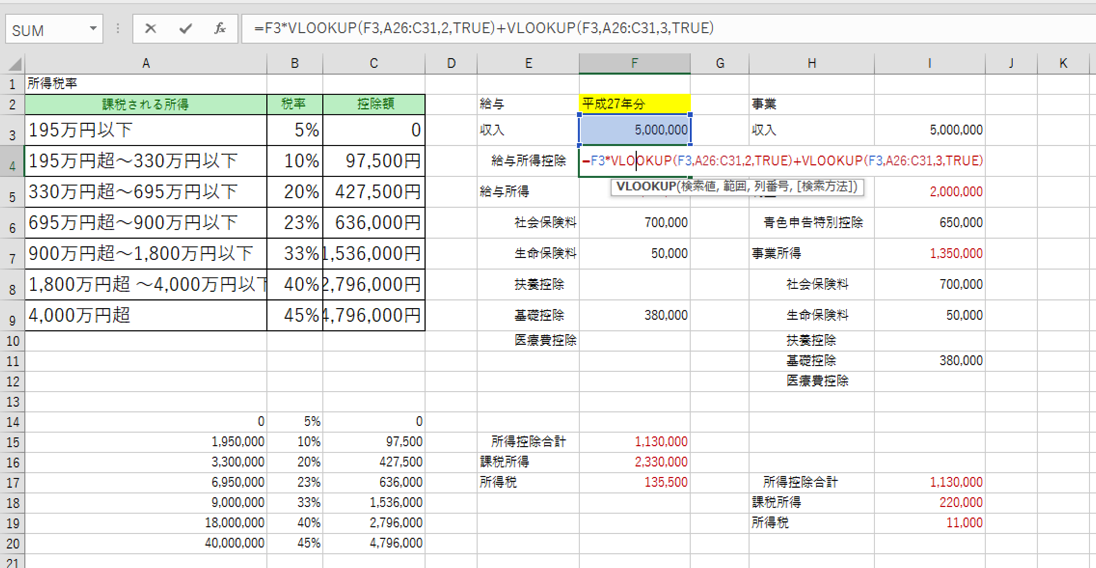
Task: Select row 4 header
Action: pos(12,161)
